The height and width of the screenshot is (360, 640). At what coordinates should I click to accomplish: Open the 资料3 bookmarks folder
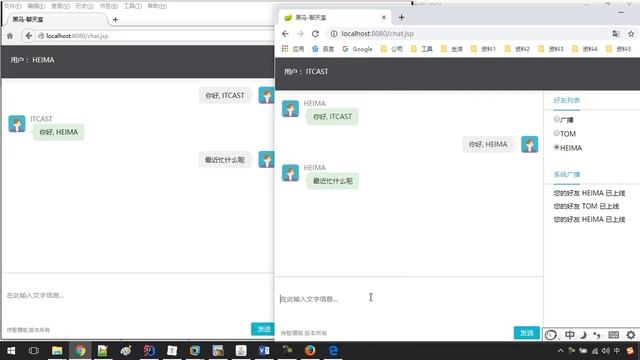click(551, 49)
